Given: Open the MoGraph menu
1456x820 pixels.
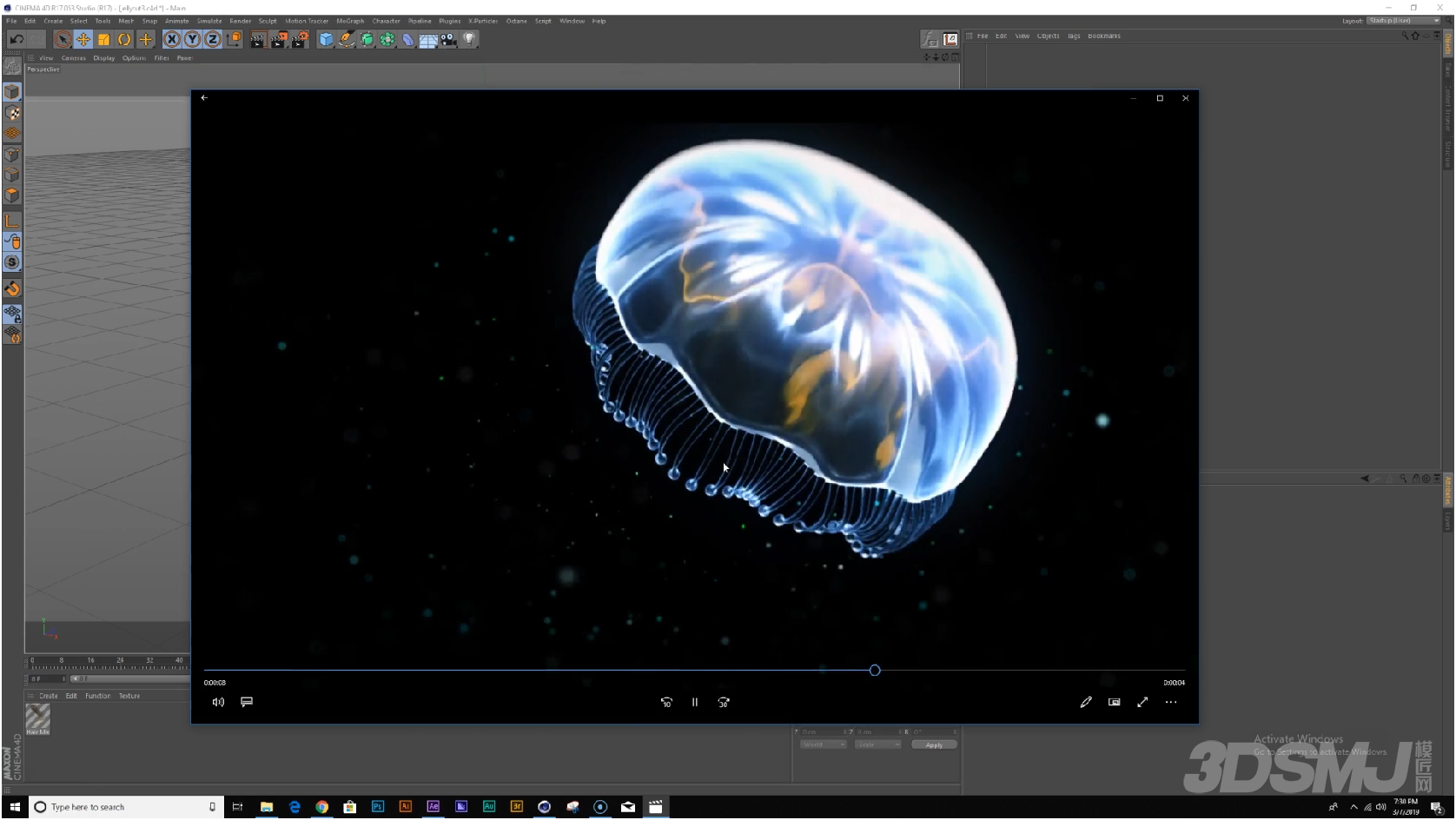Looking at the screenshot, I should [x=350, y=21].
